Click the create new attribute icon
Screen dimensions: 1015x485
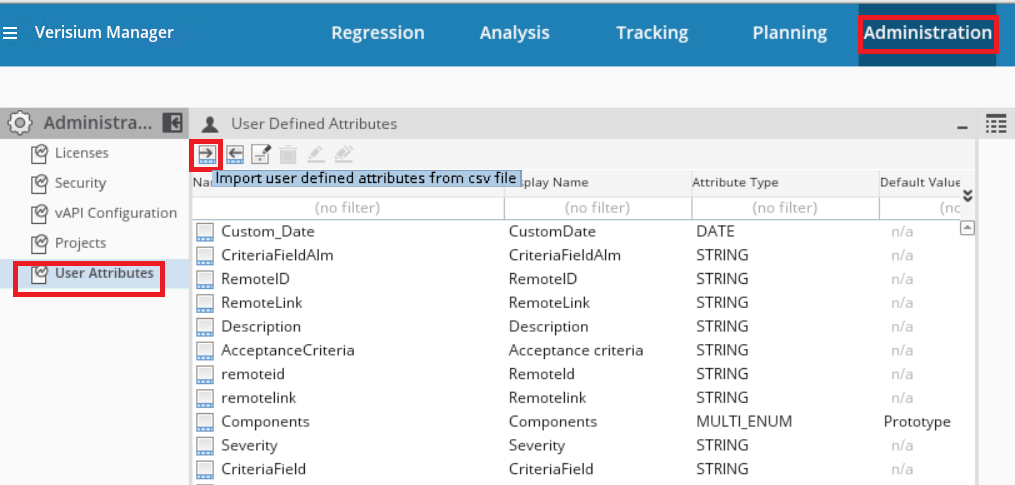(261, 153)
